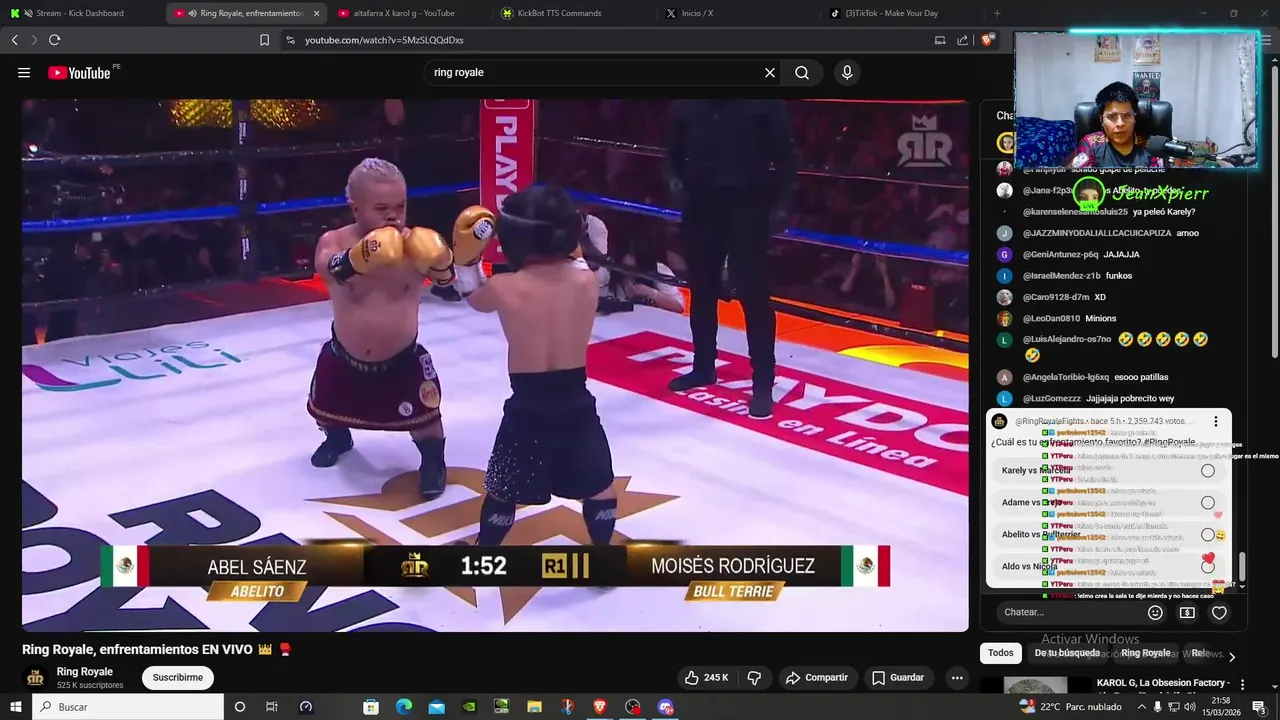Open the taskbar clock showing 21:58
The width and height of the screenshot is (1280, 720).
click(1221, 707)
